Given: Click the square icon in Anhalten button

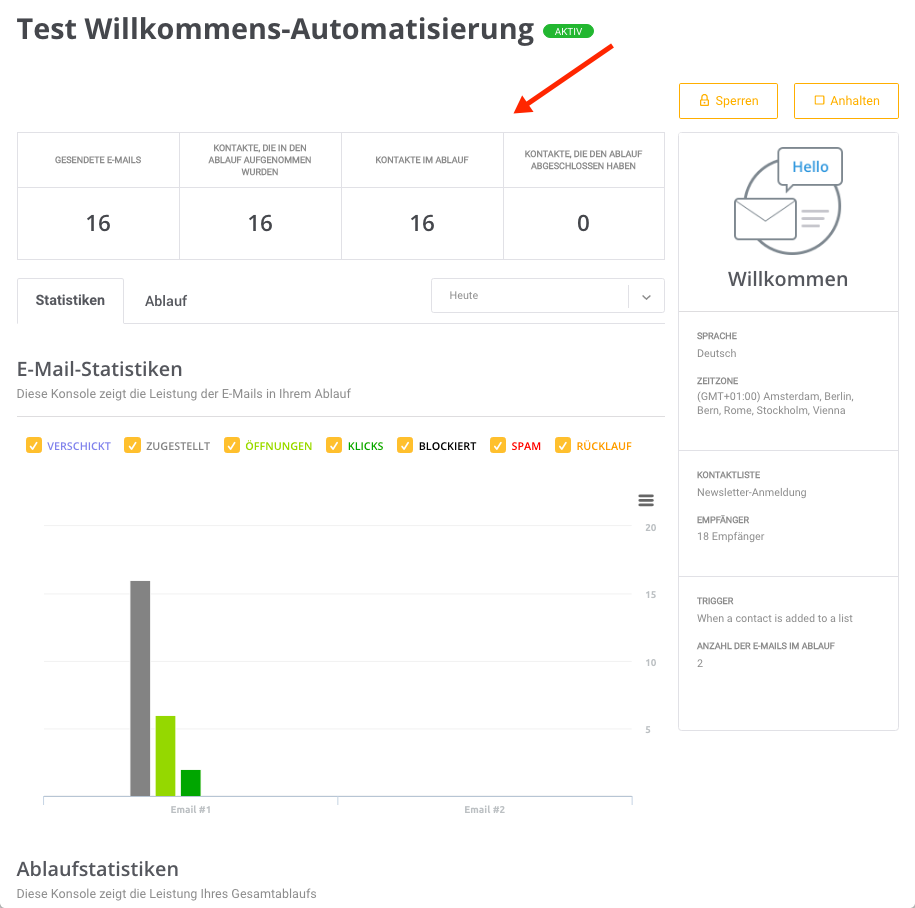Looking at the screenshot, I should (x=819, y=100).
